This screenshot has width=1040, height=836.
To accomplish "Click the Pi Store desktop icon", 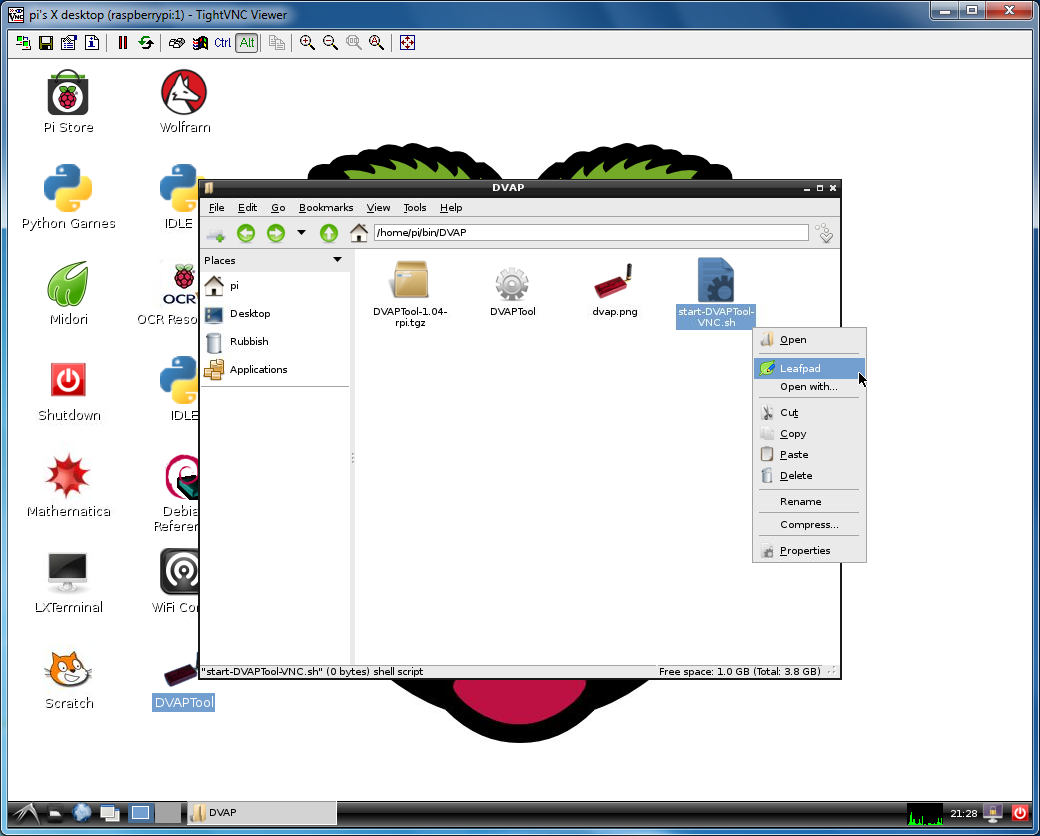I will (x=68, y=102).
